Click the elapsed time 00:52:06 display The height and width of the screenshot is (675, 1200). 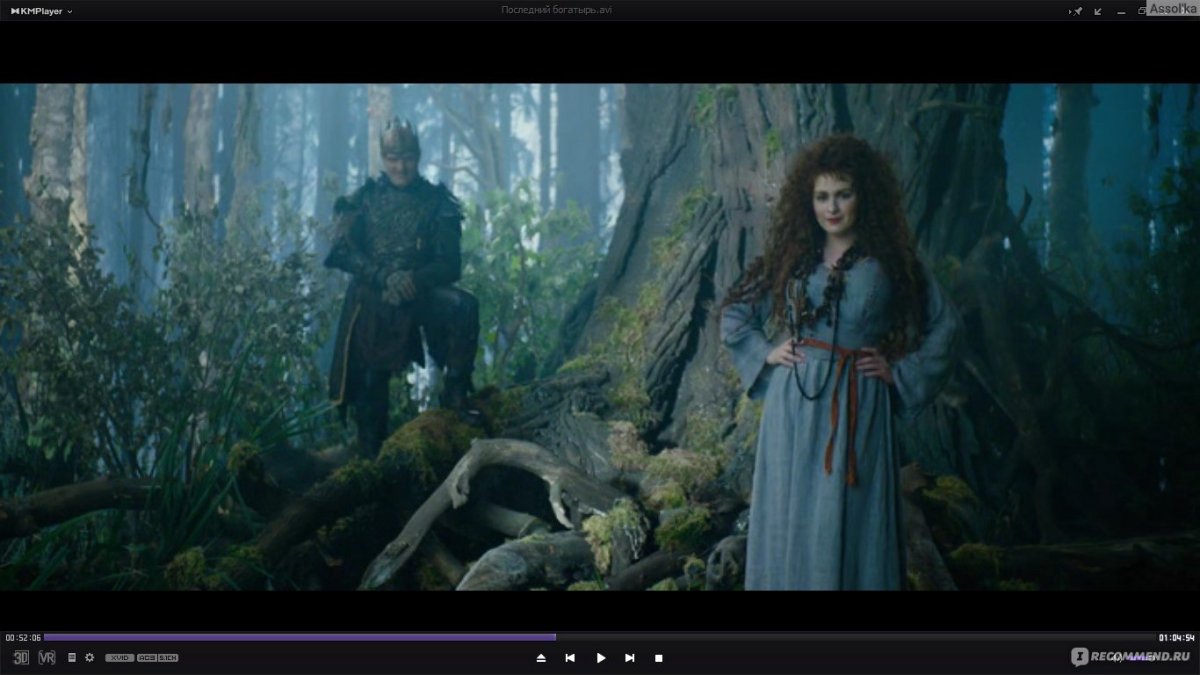[22, 637]
